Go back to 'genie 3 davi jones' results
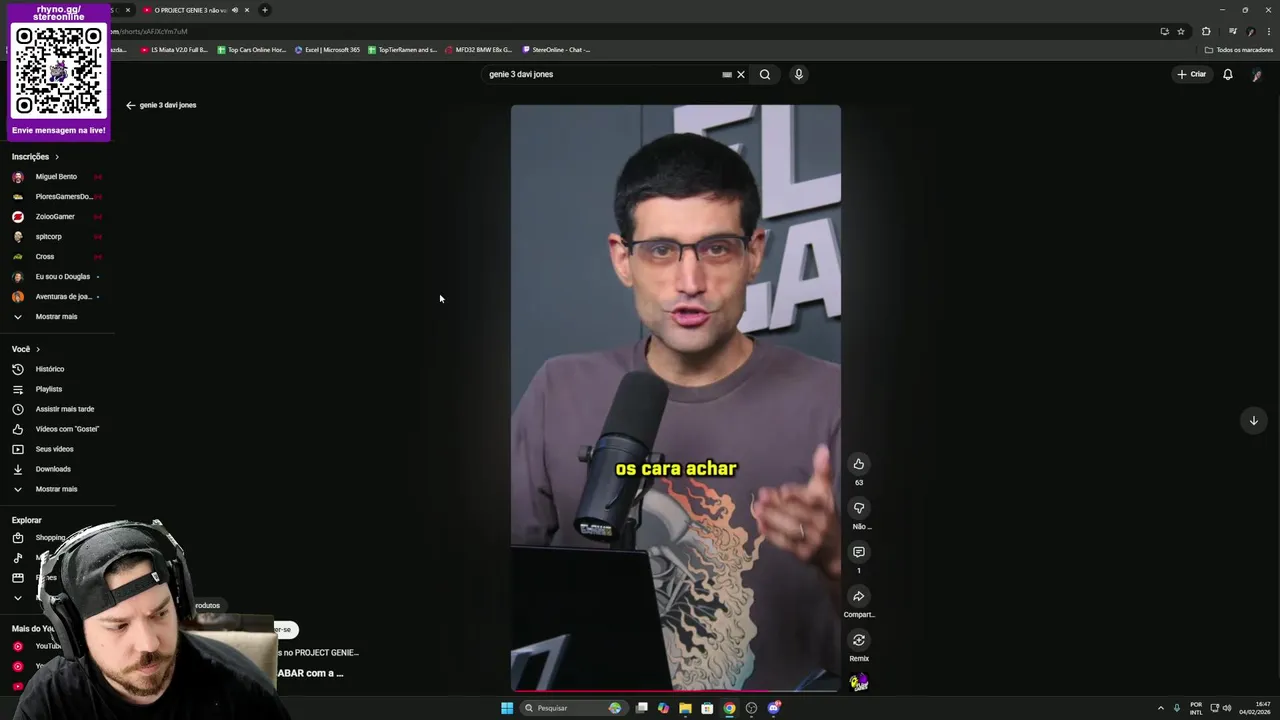The height and width of the screenshot is (720, 1280). click(130, 105)
